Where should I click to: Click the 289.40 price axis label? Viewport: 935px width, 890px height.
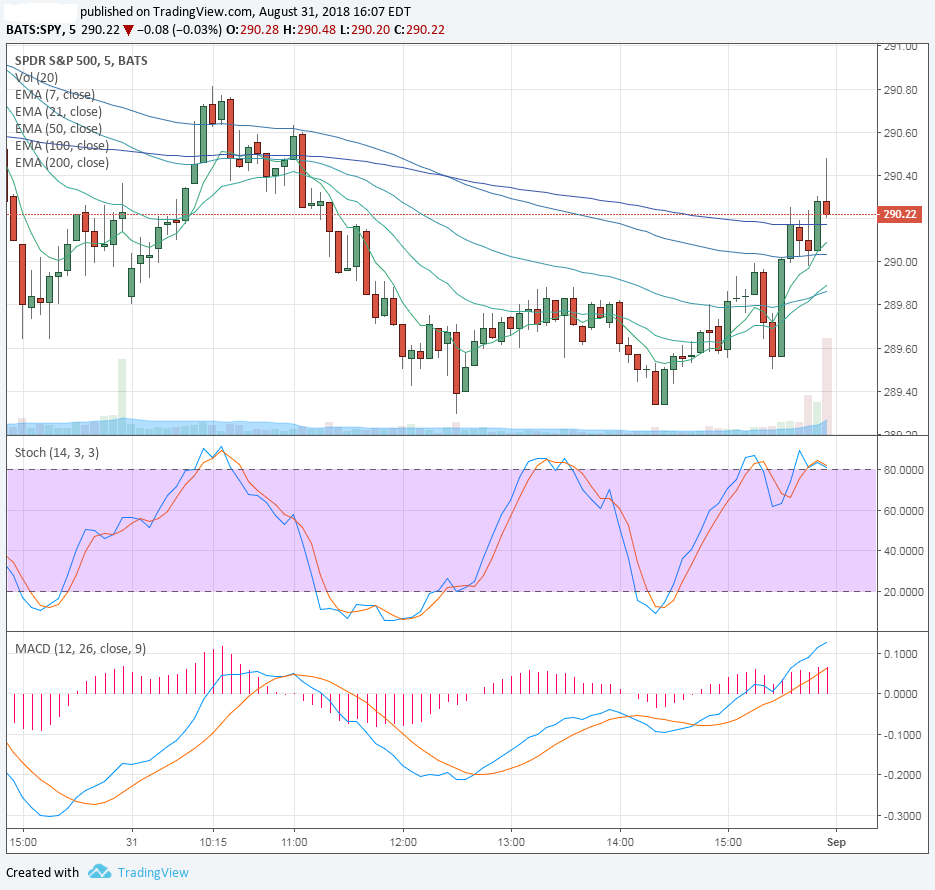pyautogui.click(x=900, y=392)
